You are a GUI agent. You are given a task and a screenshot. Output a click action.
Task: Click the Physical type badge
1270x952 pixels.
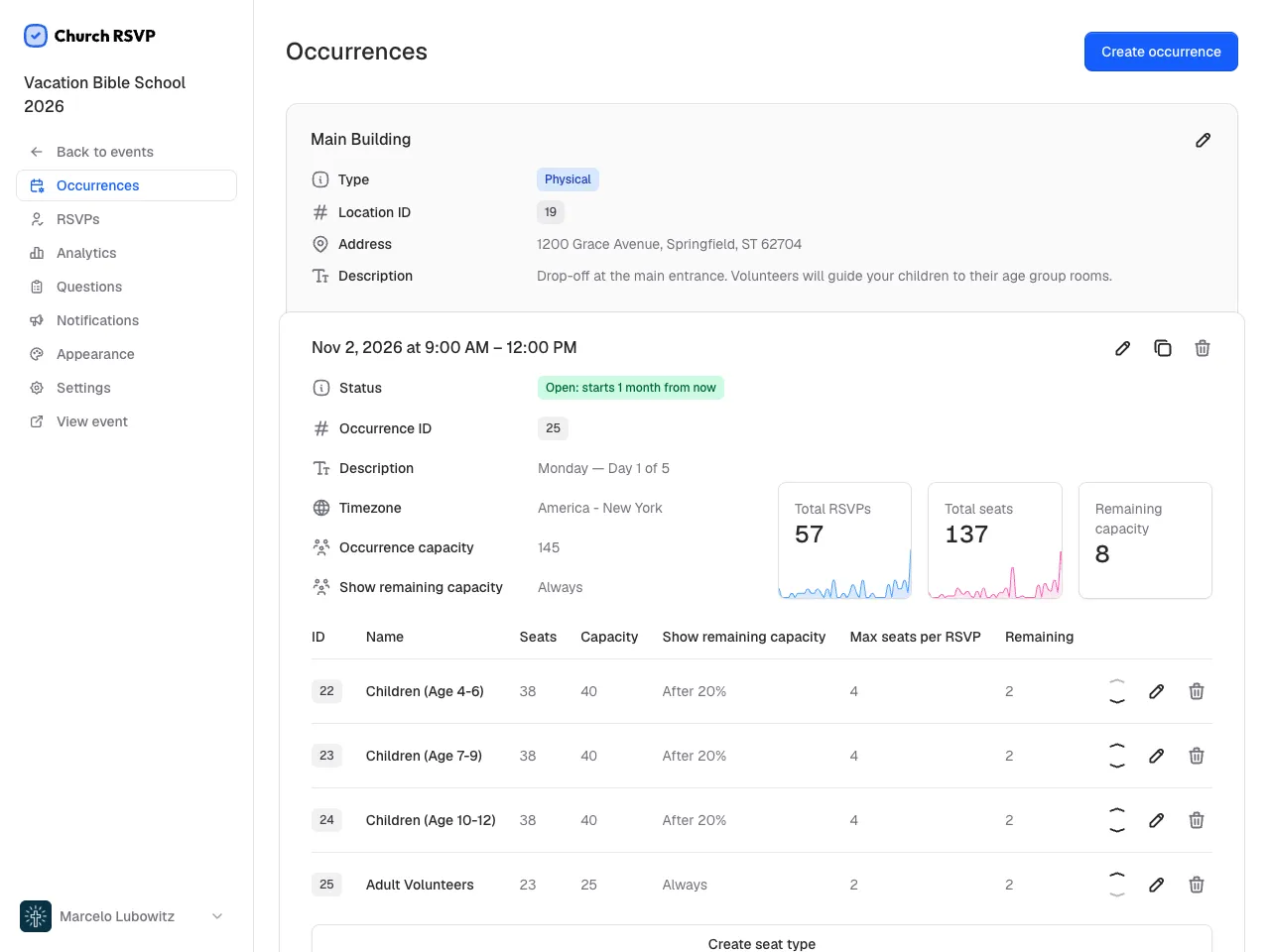tap(568, 179)
